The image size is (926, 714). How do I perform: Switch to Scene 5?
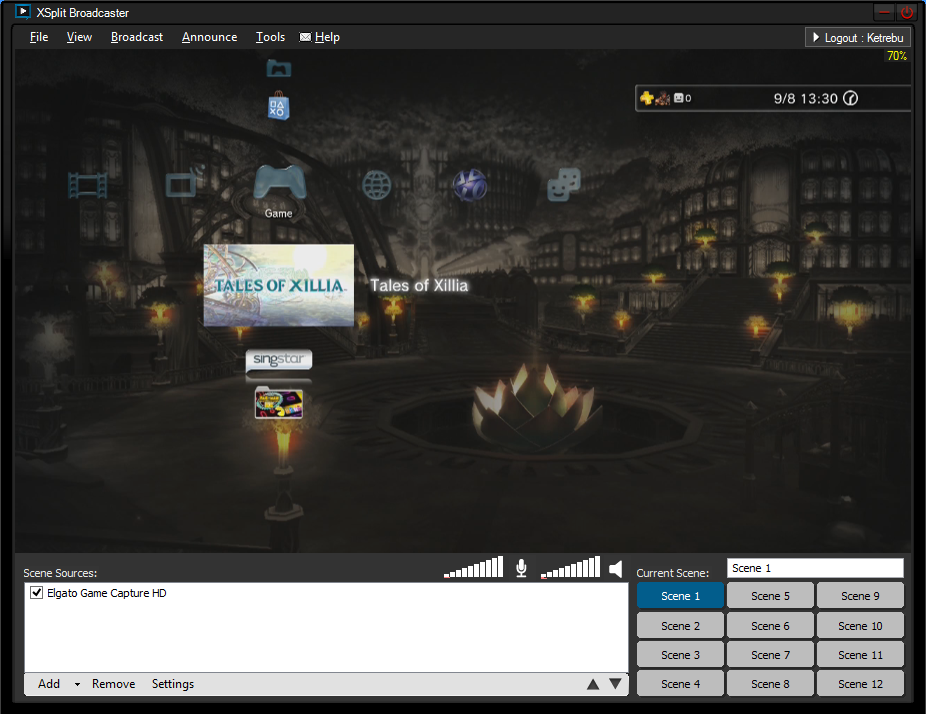(x=770, y=596)
